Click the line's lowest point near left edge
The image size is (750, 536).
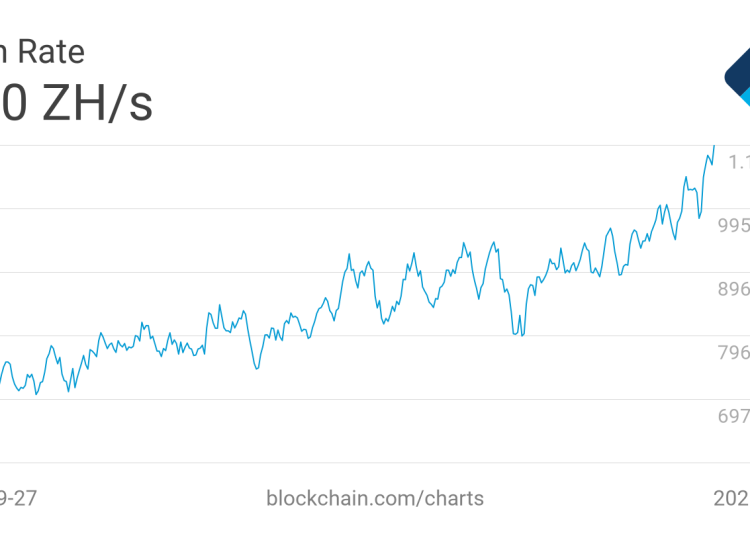coord(36,394)
